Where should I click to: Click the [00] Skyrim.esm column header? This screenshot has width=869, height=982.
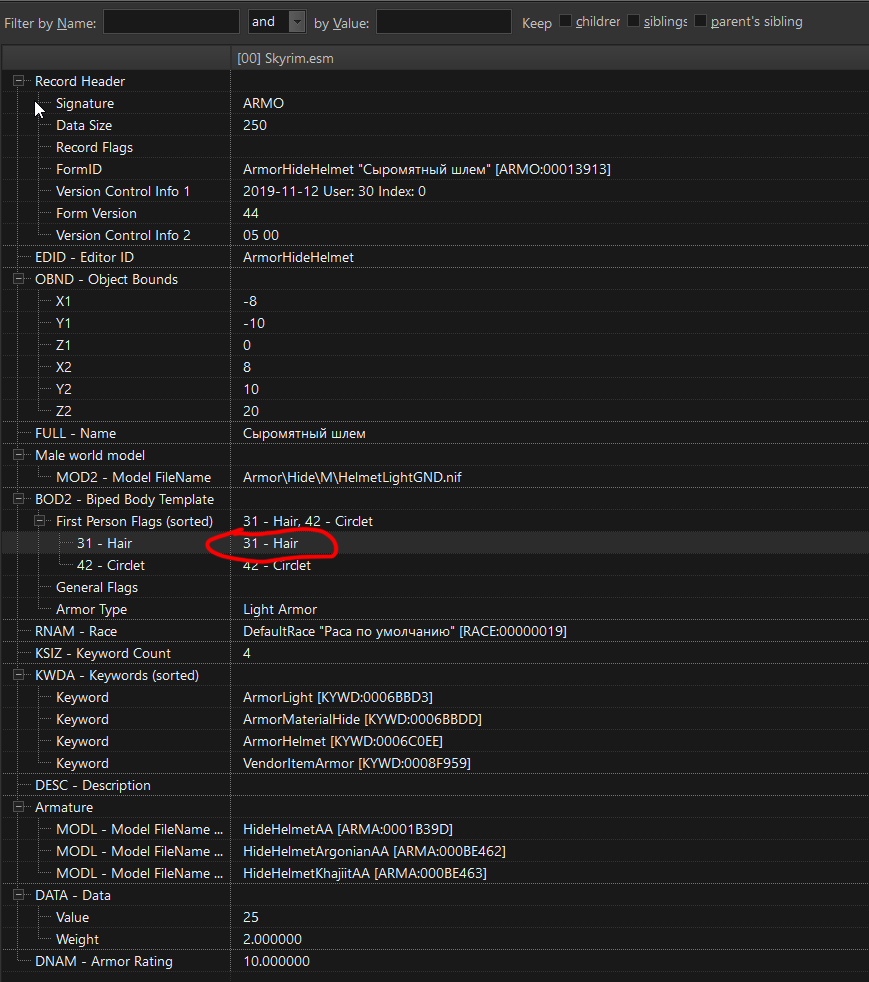[549, 58]
